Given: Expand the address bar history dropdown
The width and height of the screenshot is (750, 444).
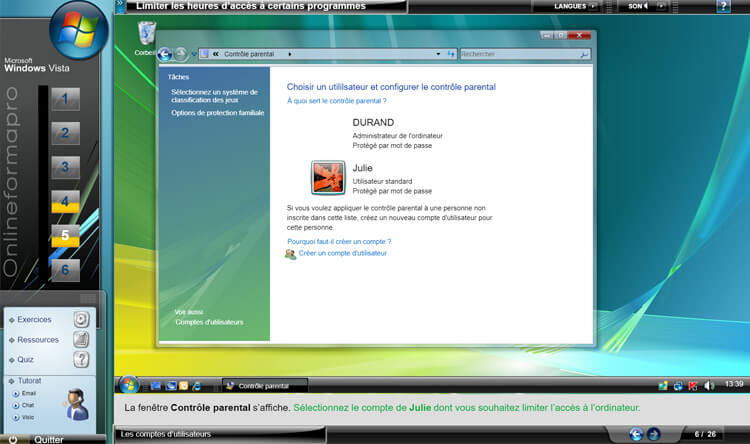Looking at the screenshot, I should (x=438, y=54).
